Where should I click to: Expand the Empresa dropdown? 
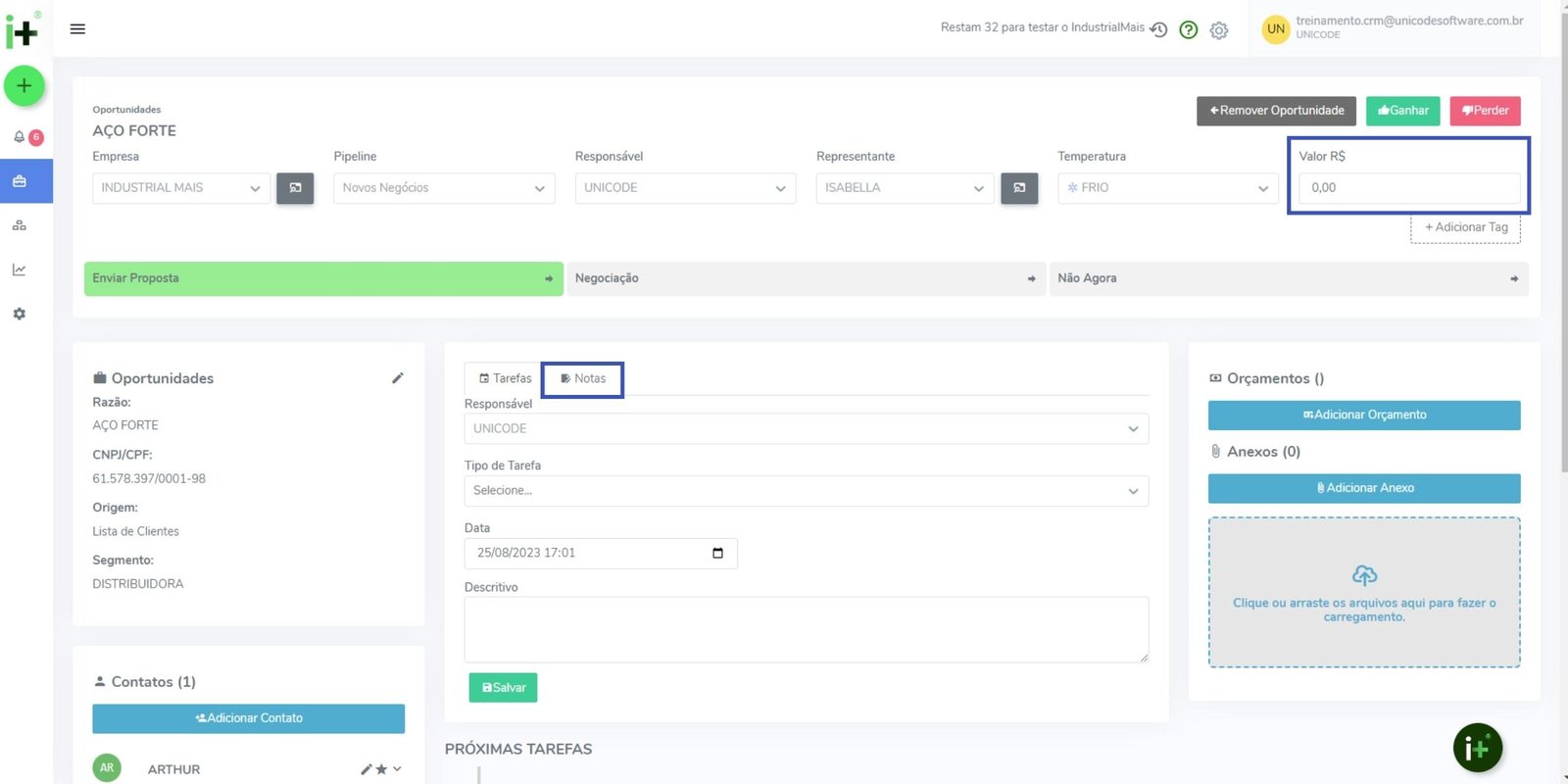pos(181,188)
